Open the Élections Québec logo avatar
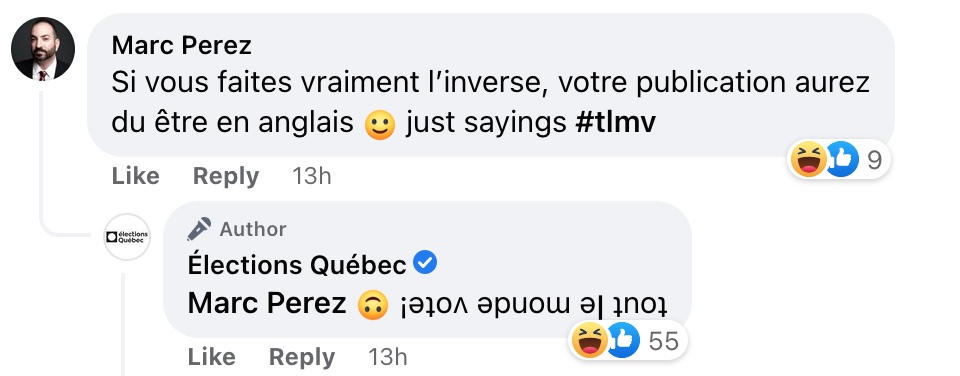The image size is (960, 376). click(127, 236)
